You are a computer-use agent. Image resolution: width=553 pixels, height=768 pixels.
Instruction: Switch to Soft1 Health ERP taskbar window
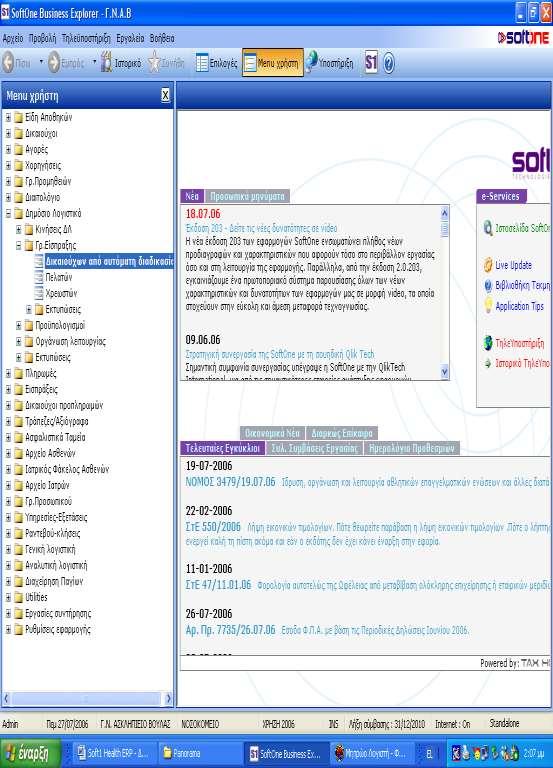[113, 753]
